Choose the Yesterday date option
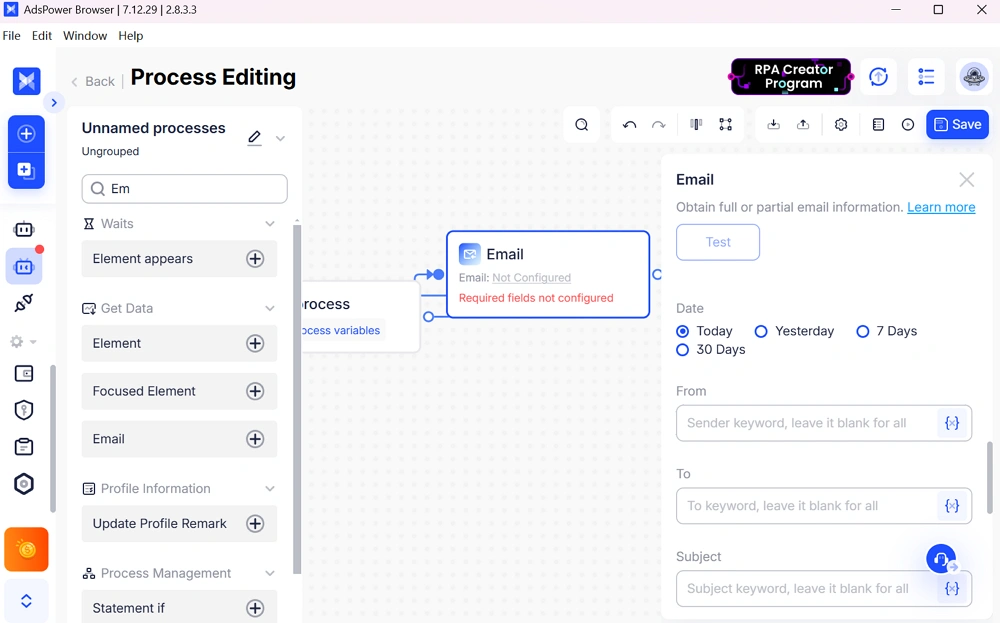 tap(761, 331)
